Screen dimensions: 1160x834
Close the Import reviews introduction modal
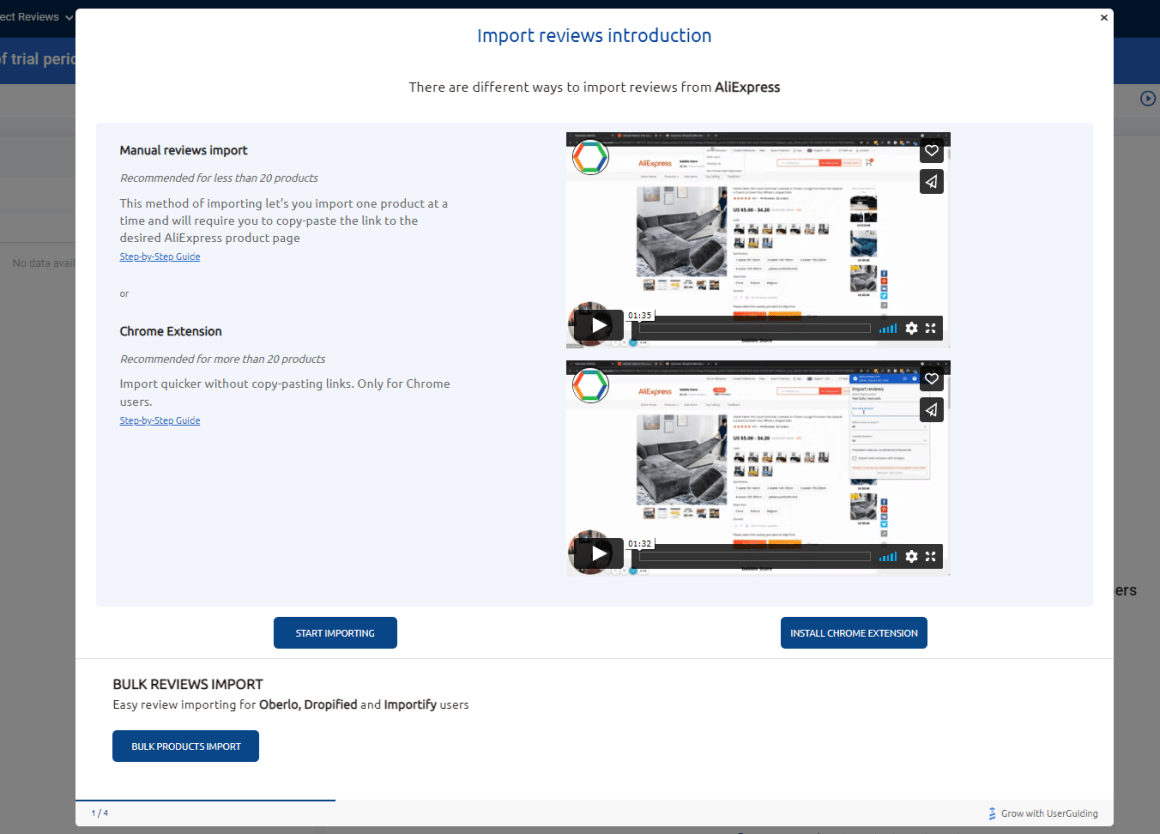[1104, 18]
